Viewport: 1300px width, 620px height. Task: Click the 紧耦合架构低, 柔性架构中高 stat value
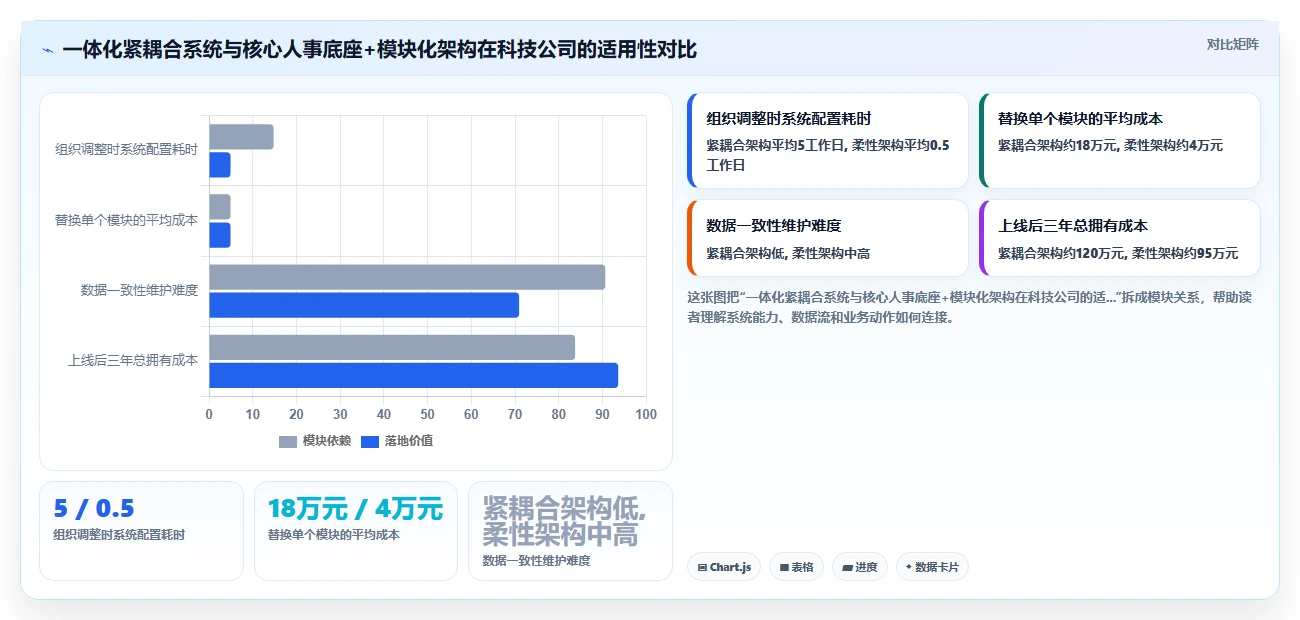click(565, 521)
